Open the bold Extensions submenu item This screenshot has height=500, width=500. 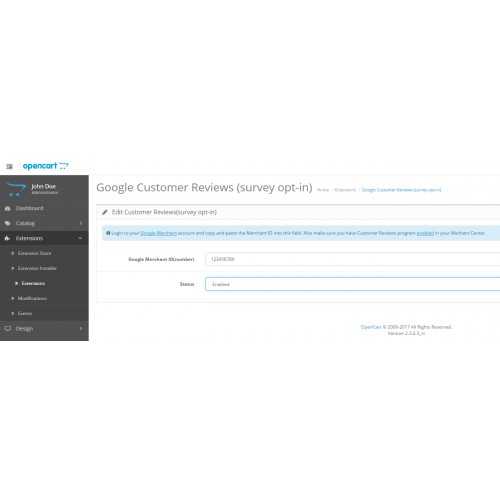(33, 283)
